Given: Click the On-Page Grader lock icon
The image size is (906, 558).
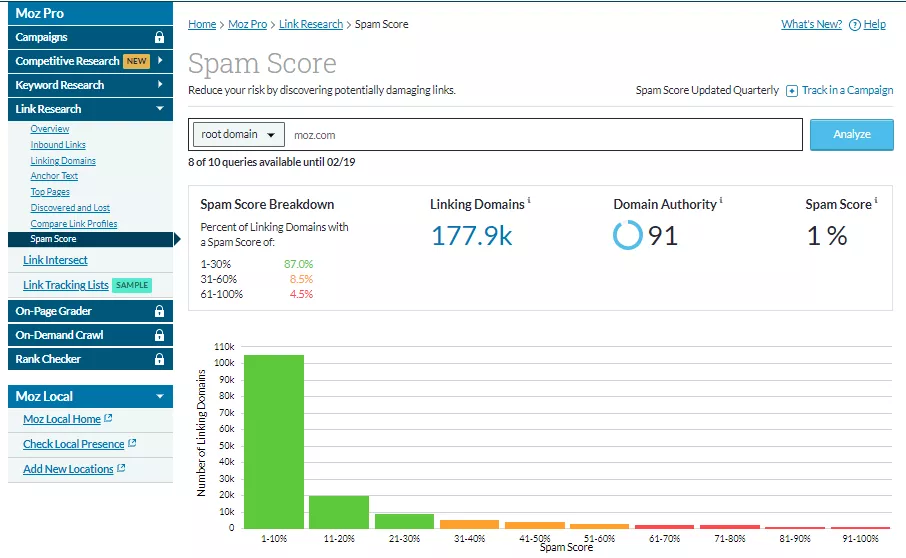Looking at the screenshot, I should coord(159,311).
